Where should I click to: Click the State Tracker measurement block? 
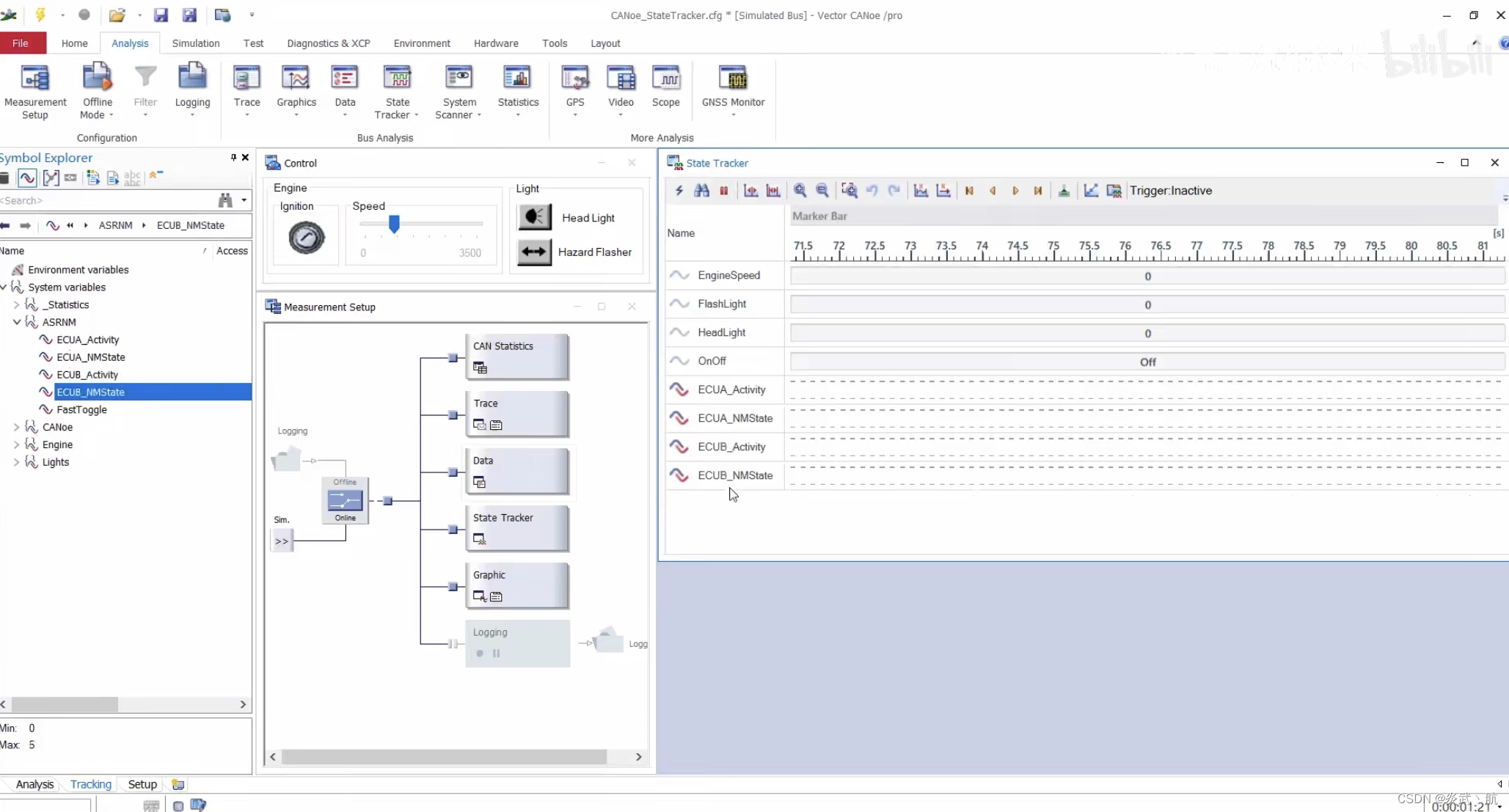pyautogui.click(x=516, y=527)
